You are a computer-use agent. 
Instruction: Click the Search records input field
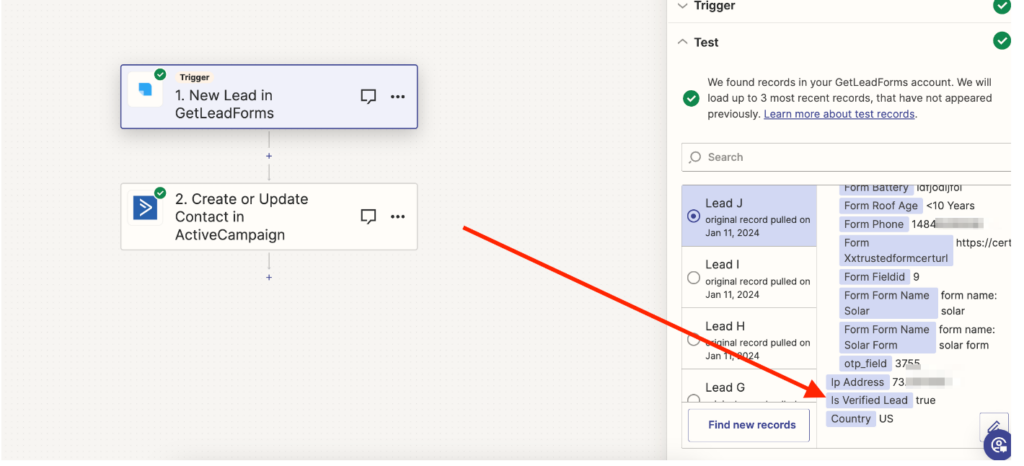click(x=846, y=157)
